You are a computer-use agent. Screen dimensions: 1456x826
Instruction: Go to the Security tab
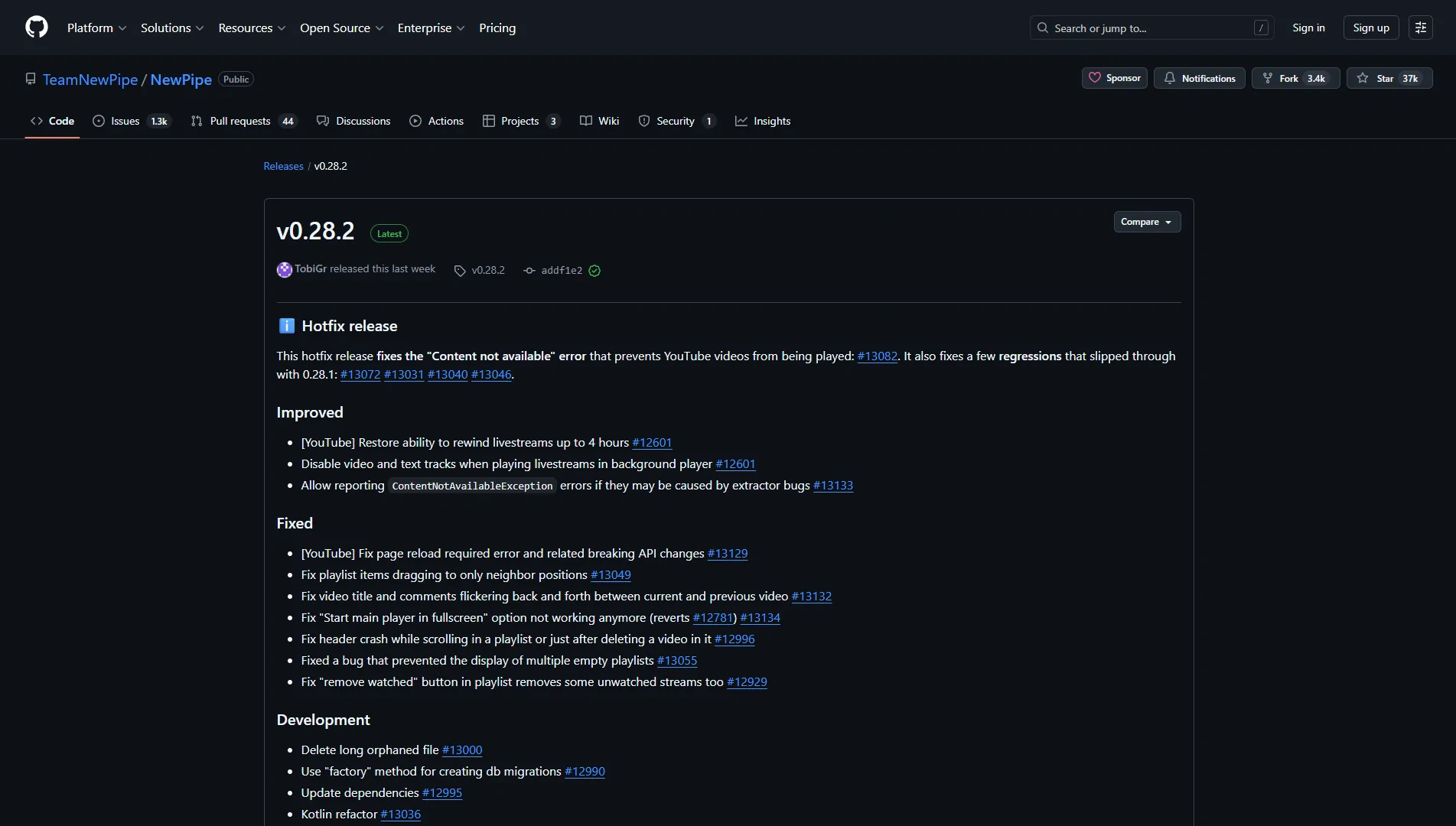[x=676, y=121]
